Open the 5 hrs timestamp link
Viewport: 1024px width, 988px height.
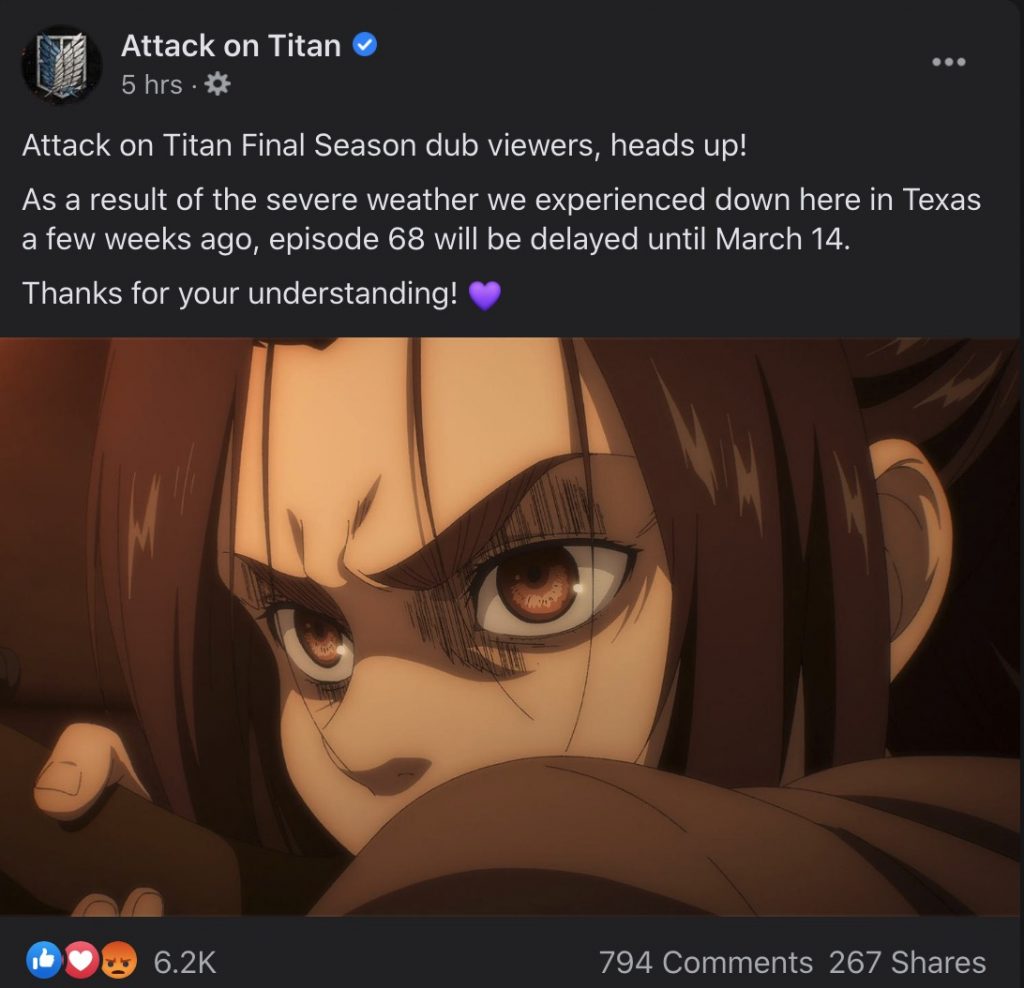152,84
